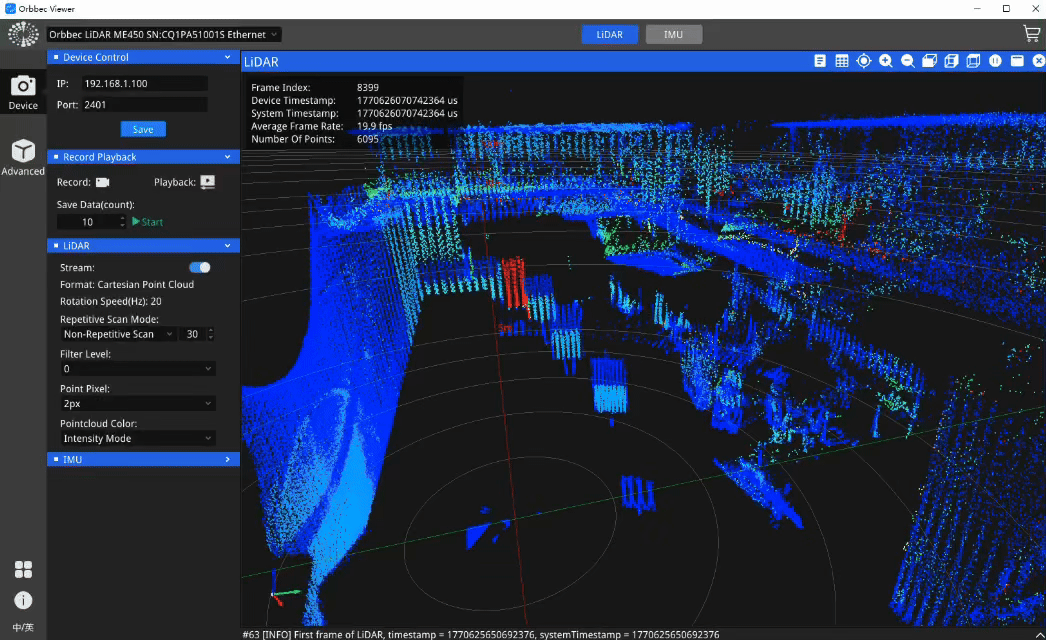Open the Pointcloud Color Intensity Mode dropdown

pos(137,438)
